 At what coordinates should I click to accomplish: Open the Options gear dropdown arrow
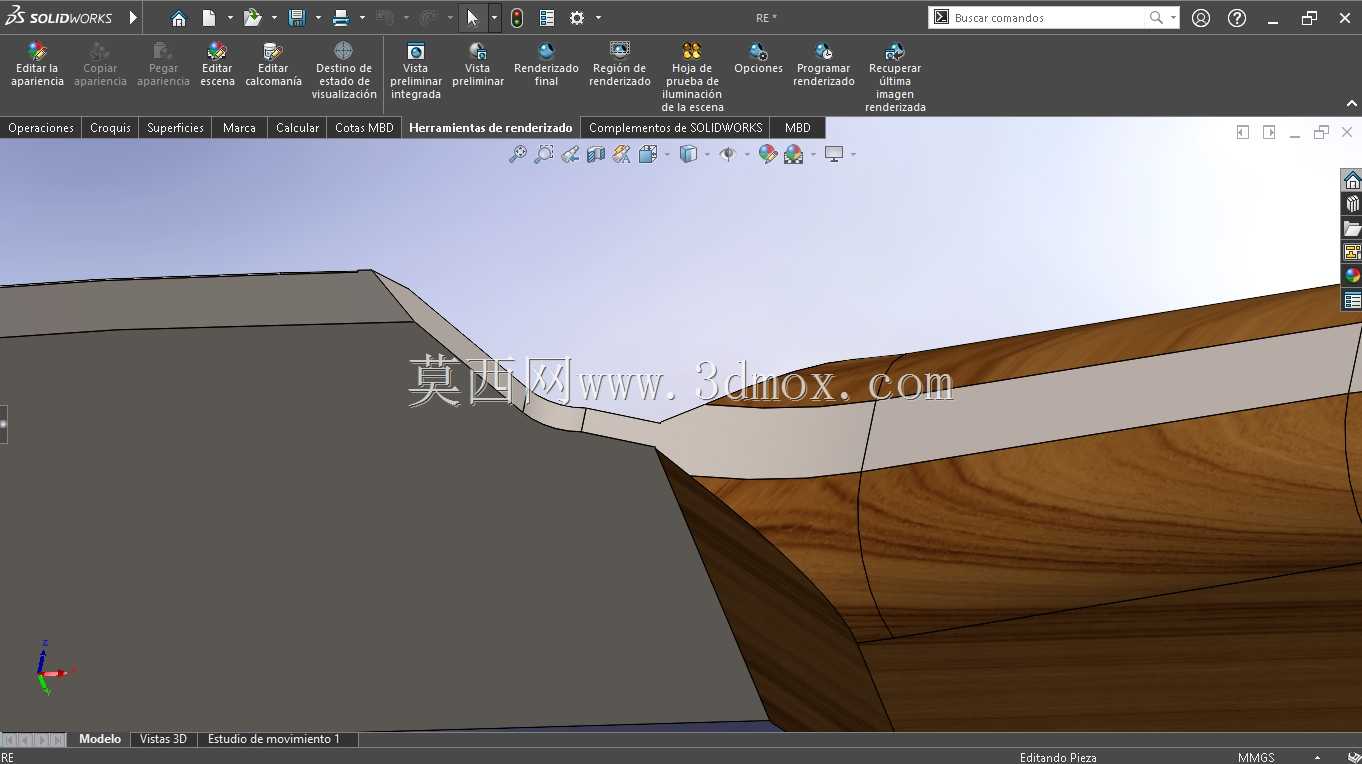[598, 18]
